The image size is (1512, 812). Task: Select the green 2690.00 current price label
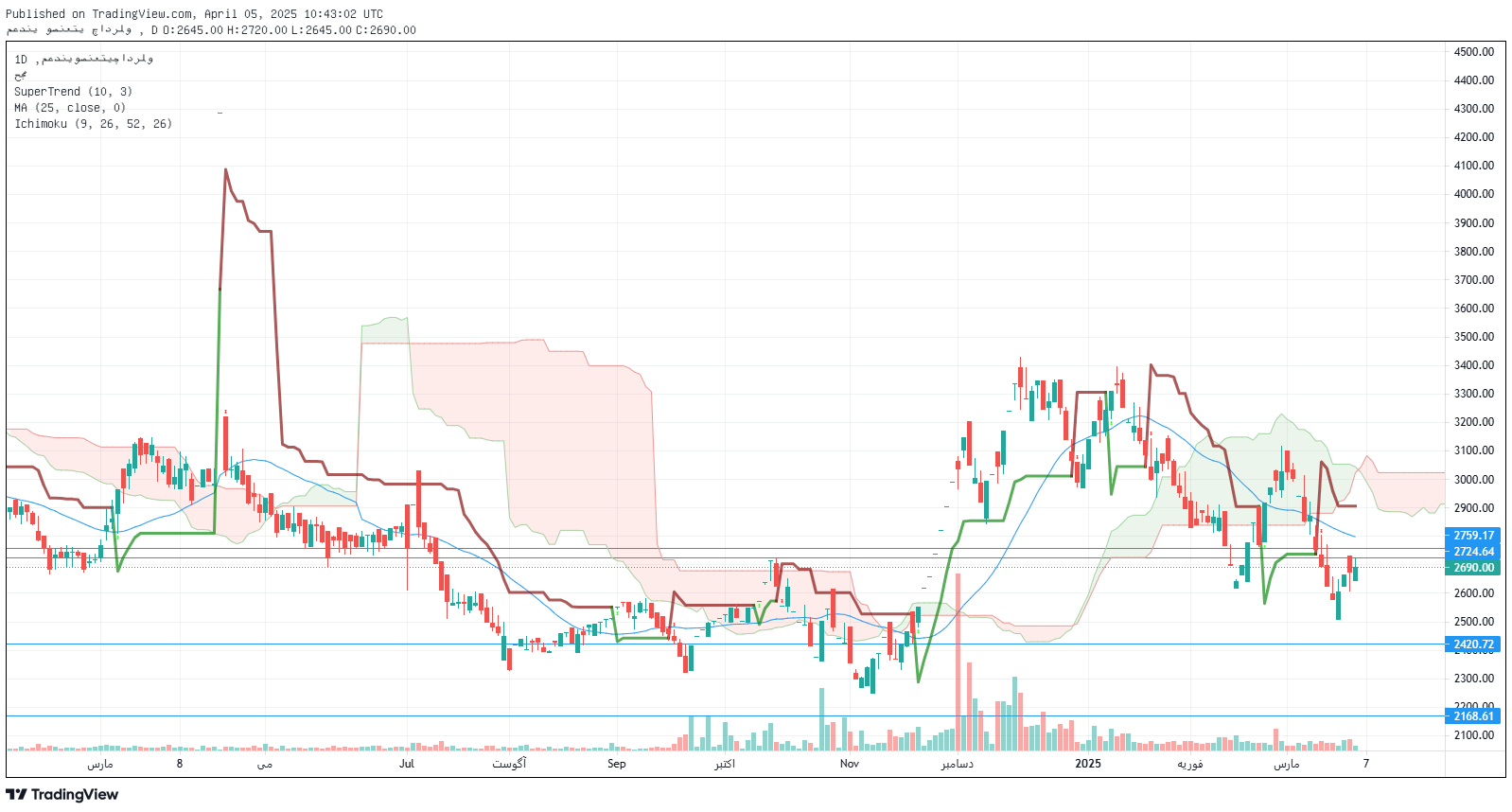click(1473, 568)
